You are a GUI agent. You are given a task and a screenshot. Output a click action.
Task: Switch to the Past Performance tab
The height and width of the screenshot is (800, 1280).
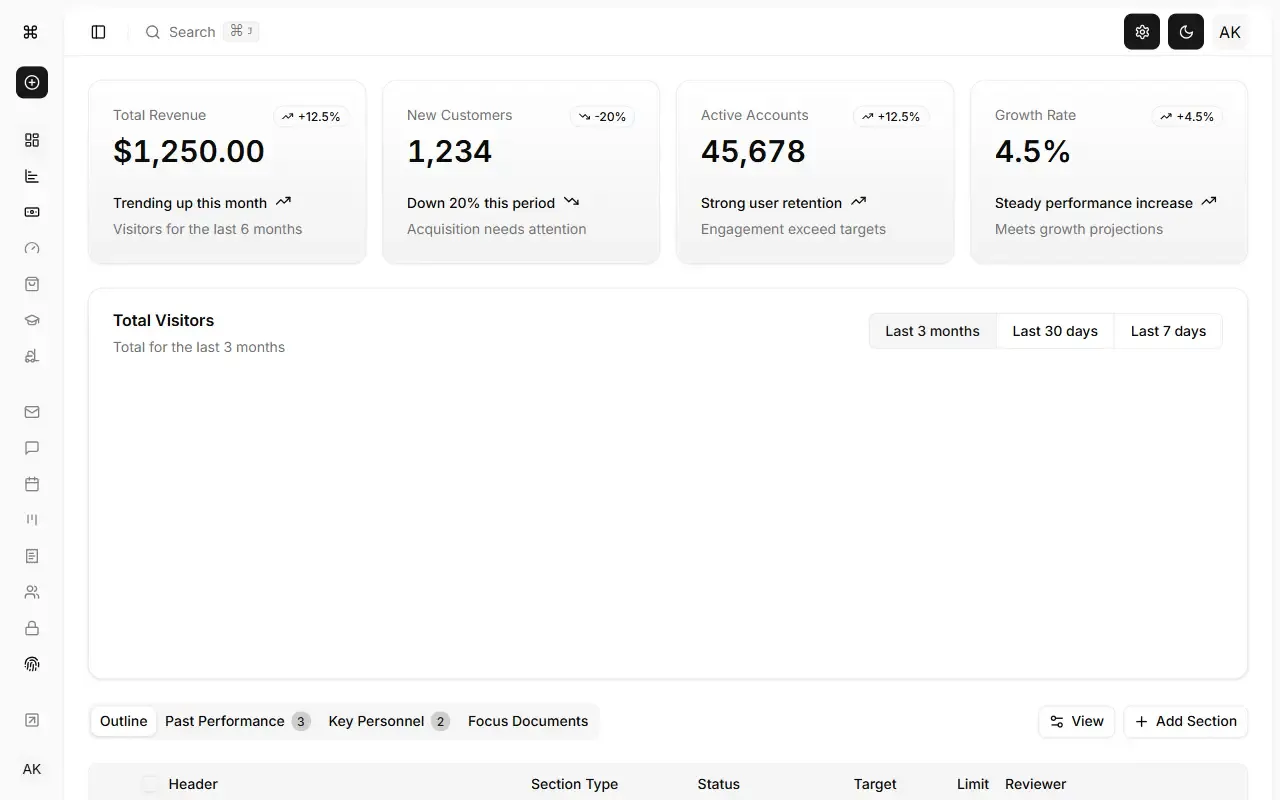point(238,721)
